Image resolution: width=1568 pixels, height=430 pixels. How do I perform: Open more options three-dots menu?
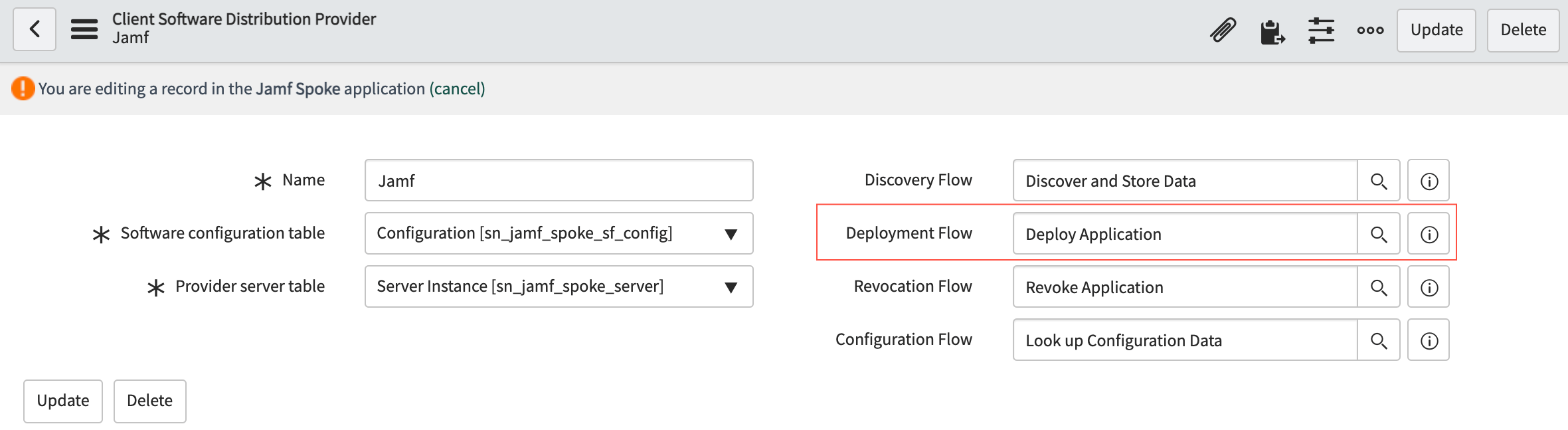(1370, 30)
